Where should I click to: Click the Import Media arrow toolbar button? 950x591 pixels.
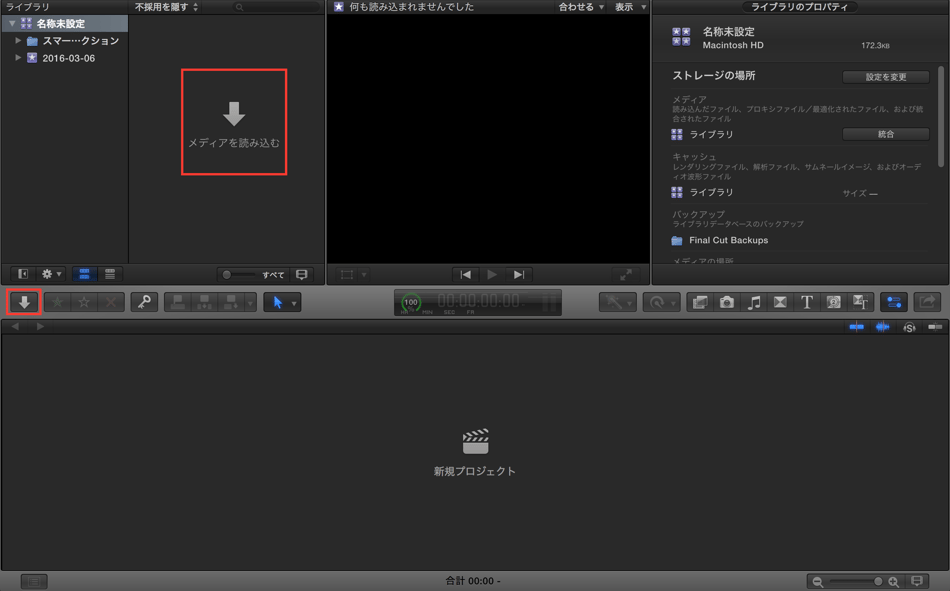click(x=24, y=302)
